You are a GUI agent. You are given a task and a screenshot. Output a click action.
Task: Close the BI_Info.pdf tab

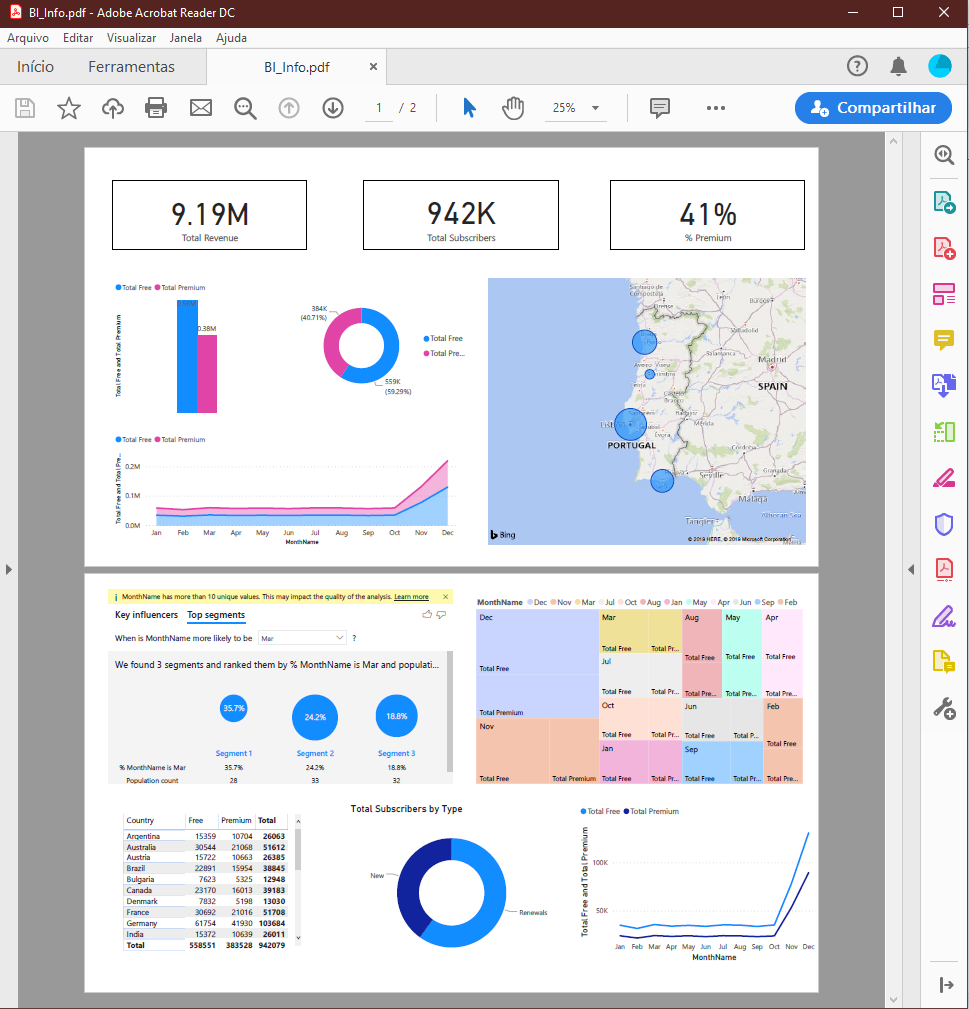tap(373, 67)
